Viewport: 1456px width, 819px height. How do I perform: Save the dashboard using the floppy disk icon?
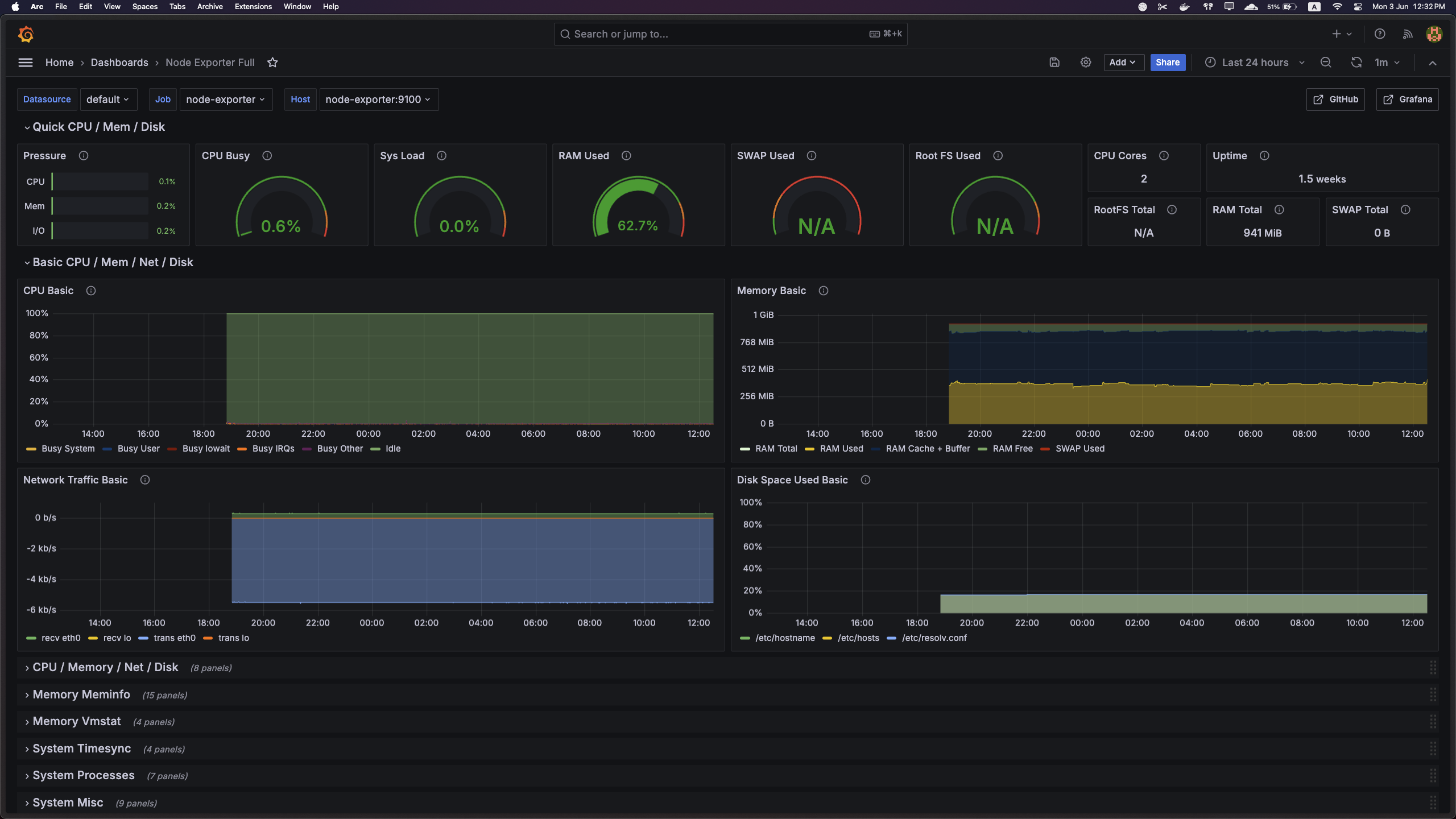1054,63
